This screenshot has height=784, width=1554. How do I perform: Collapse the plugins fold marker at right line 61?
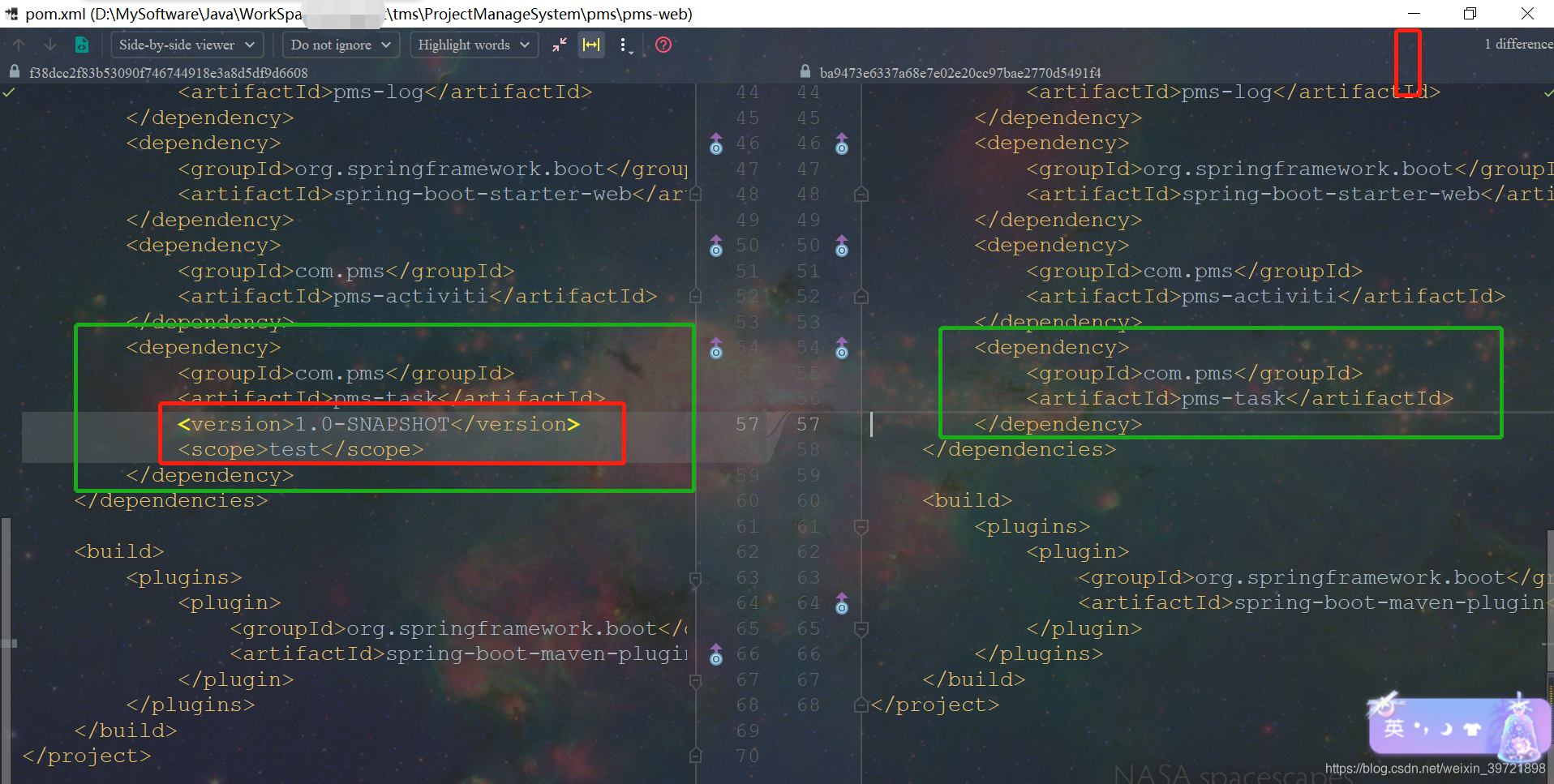click(861, 527)
